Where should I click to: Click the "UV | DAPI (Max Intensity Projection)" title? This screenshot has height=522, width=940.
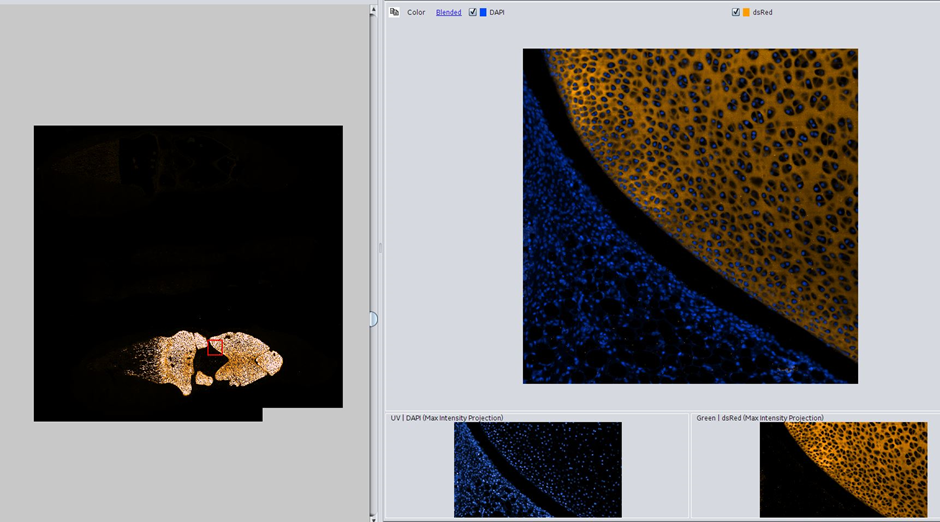tap(447, 418)
